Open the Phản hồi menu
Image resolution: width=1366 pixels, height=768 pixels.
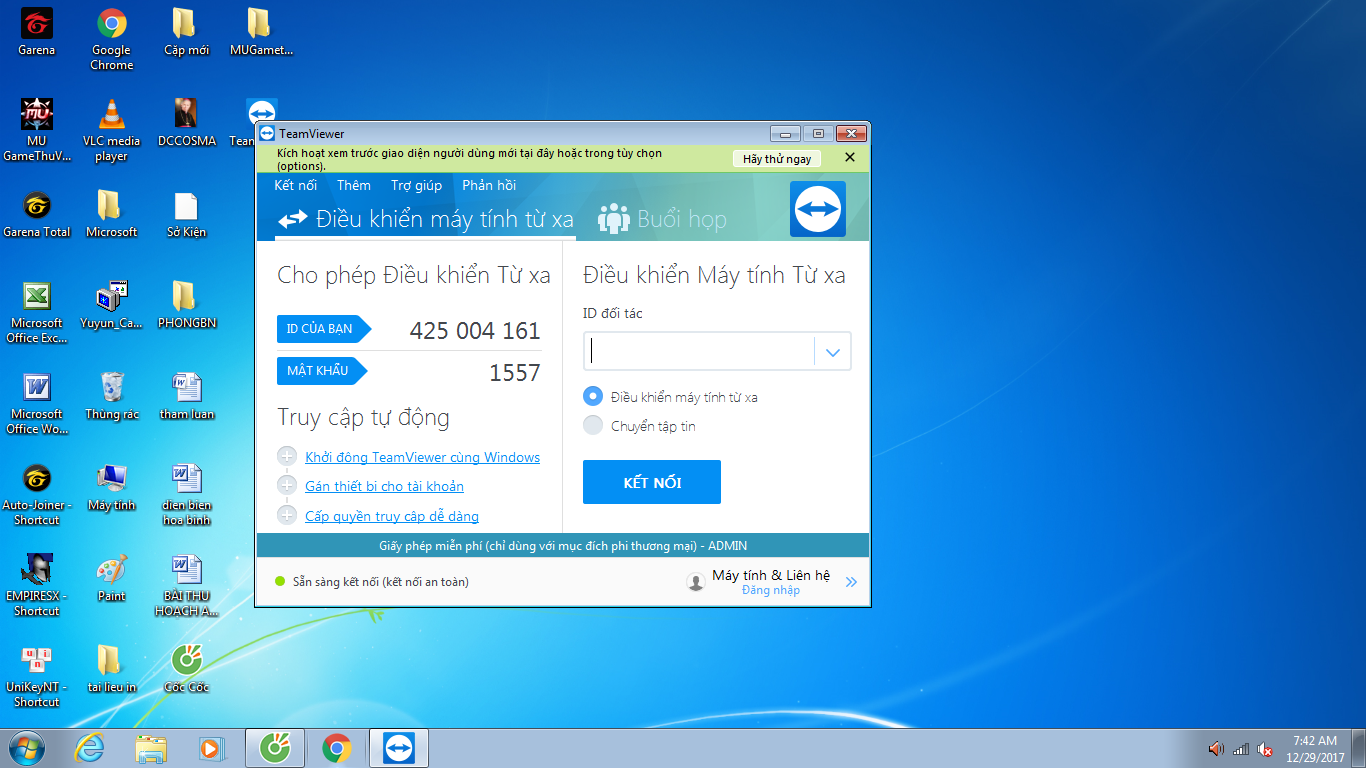point(489,185)
